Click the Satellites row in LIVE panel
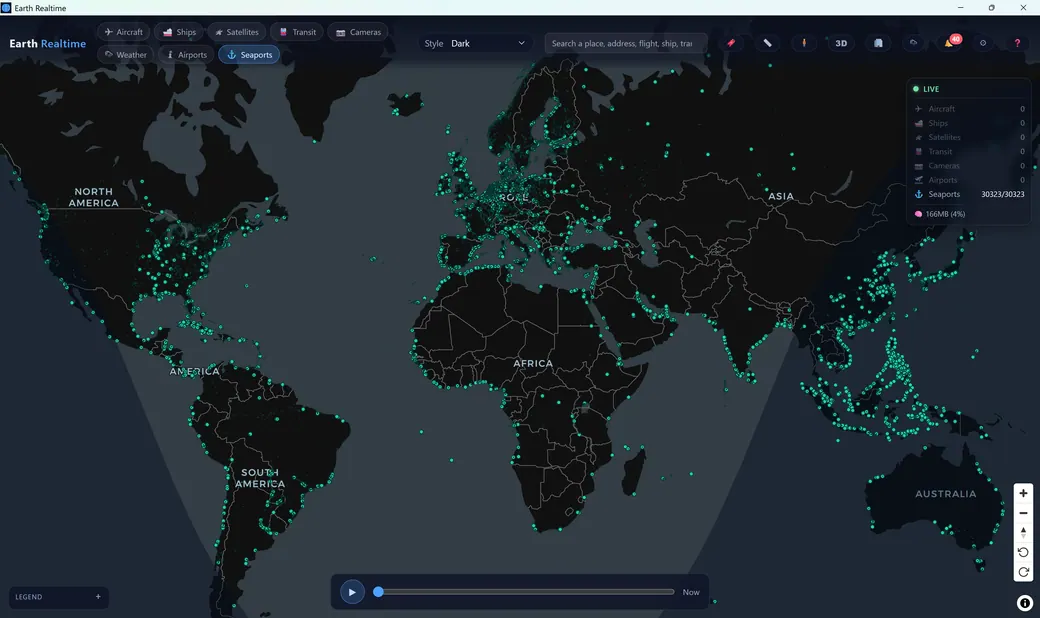Viewport: 1040px width, 618px height. pos(969,137)
